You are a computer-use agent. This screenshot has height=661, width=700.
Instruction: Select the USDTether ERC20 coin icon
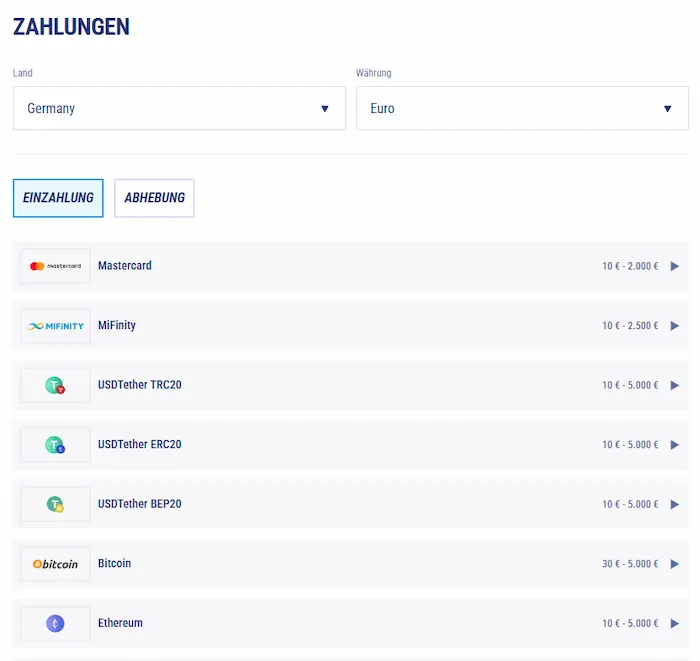tap(55, 445)
